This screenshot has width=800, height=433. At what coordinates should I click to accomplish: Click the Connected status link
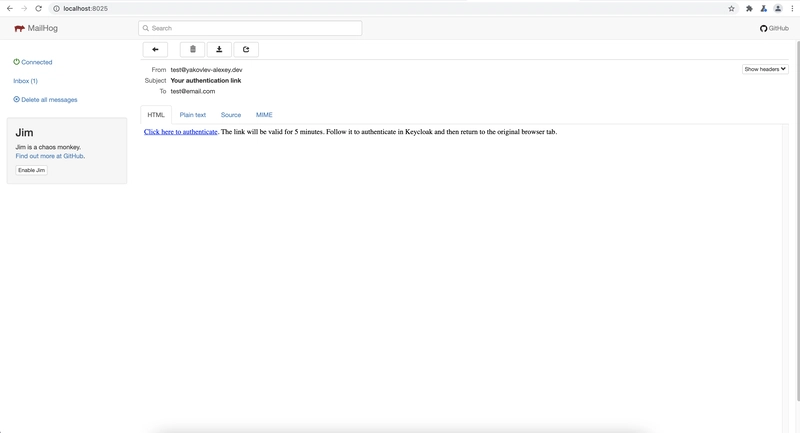33,62
